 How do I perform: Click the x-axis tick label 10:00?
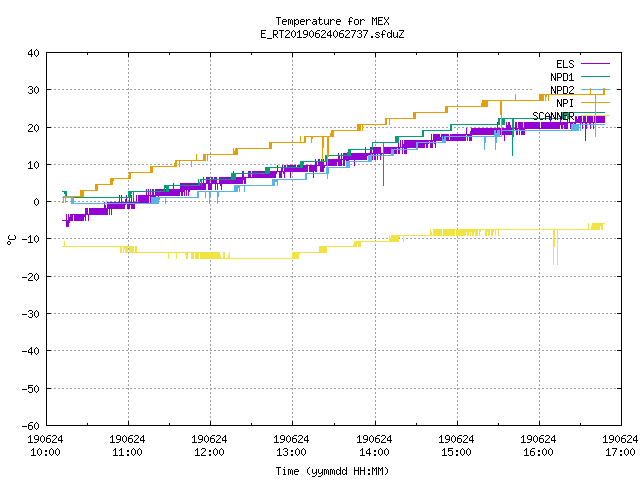coord(45,452)
